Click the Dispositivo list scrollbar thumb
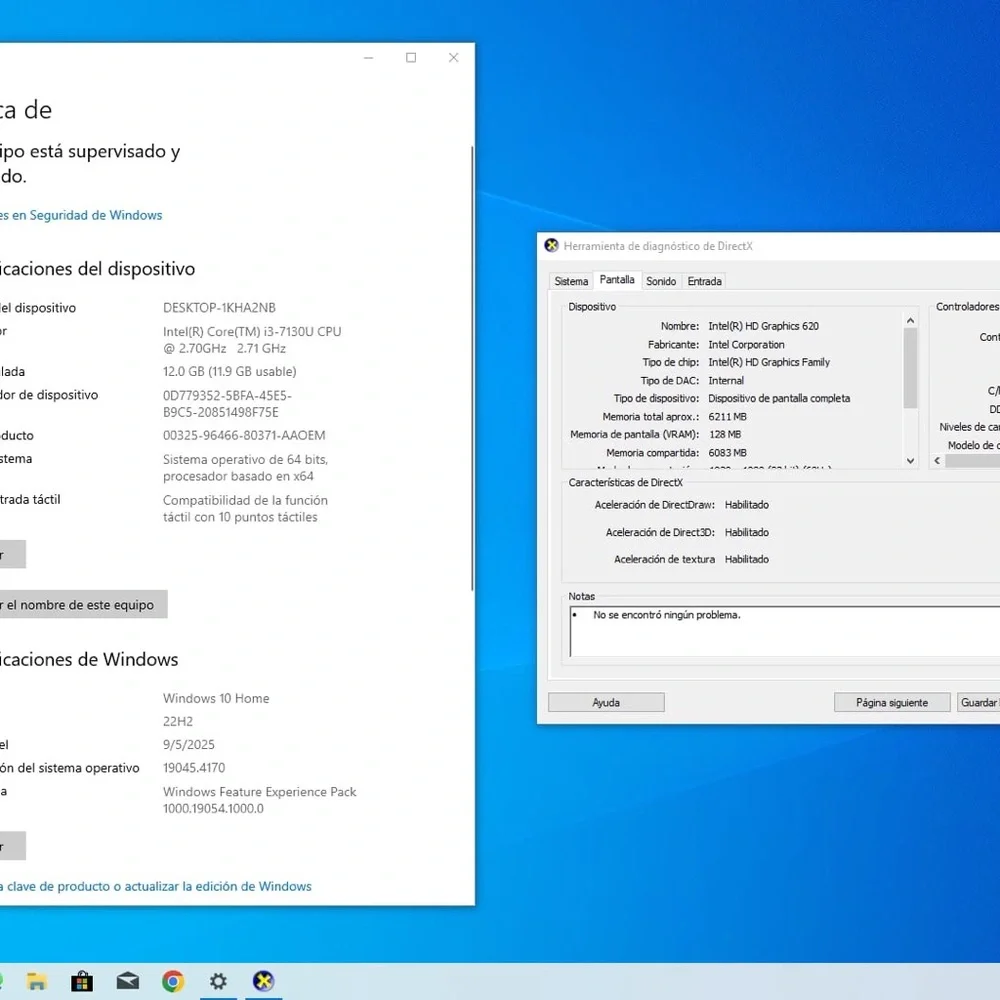This screenshot has height=1000, width=1000. (910, 368)
